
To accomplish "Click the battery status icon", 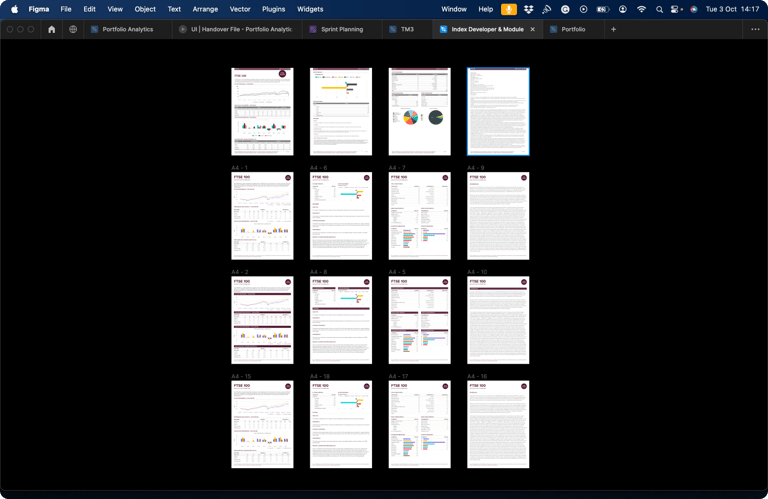I will coord(603,9).
